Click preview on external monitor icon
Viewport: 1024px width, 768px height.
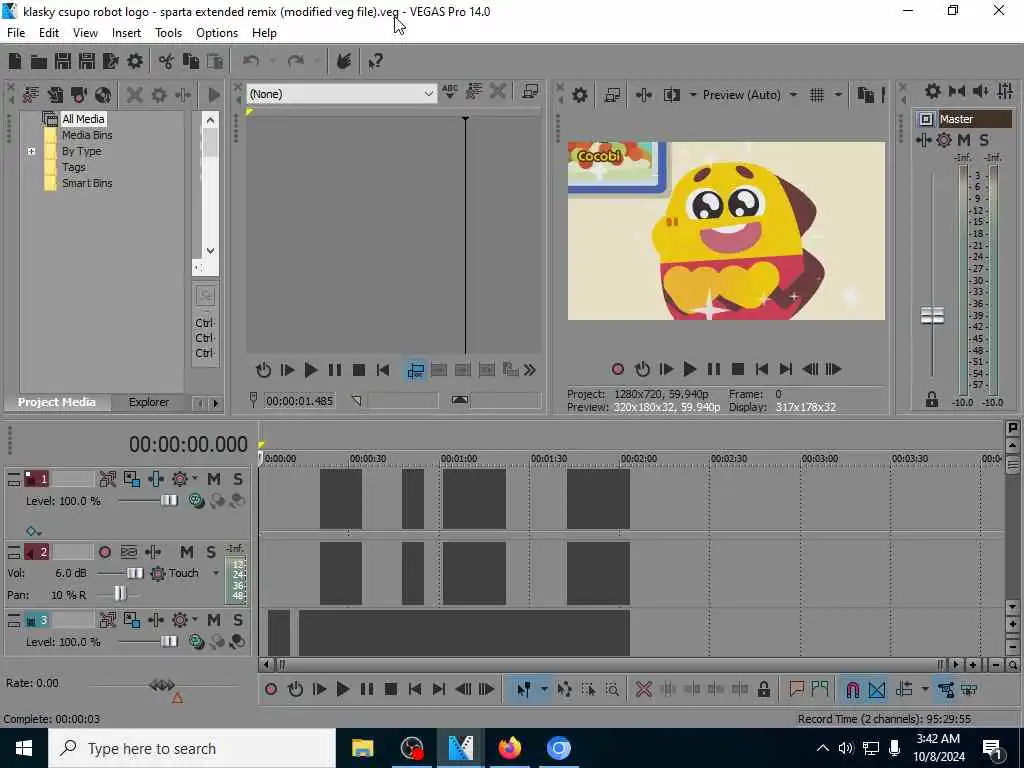coord(612,95)
